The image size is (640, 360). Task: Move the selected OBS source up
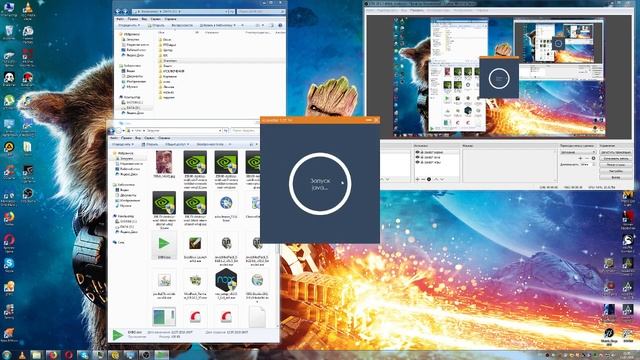pos(436,179)
